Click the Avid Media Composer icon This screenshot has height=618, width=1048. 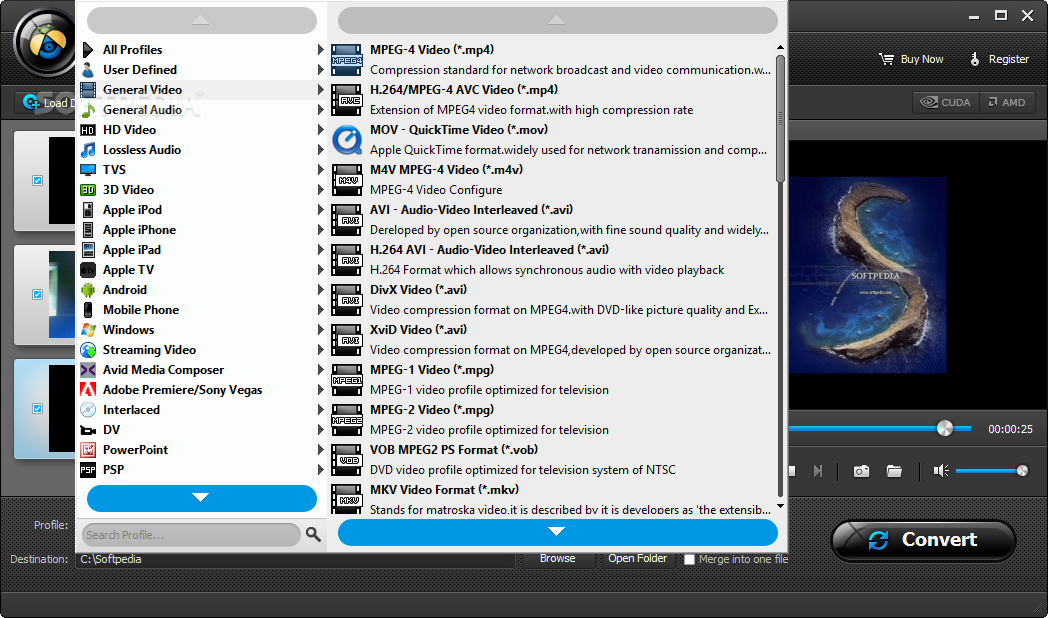[88, 370]
